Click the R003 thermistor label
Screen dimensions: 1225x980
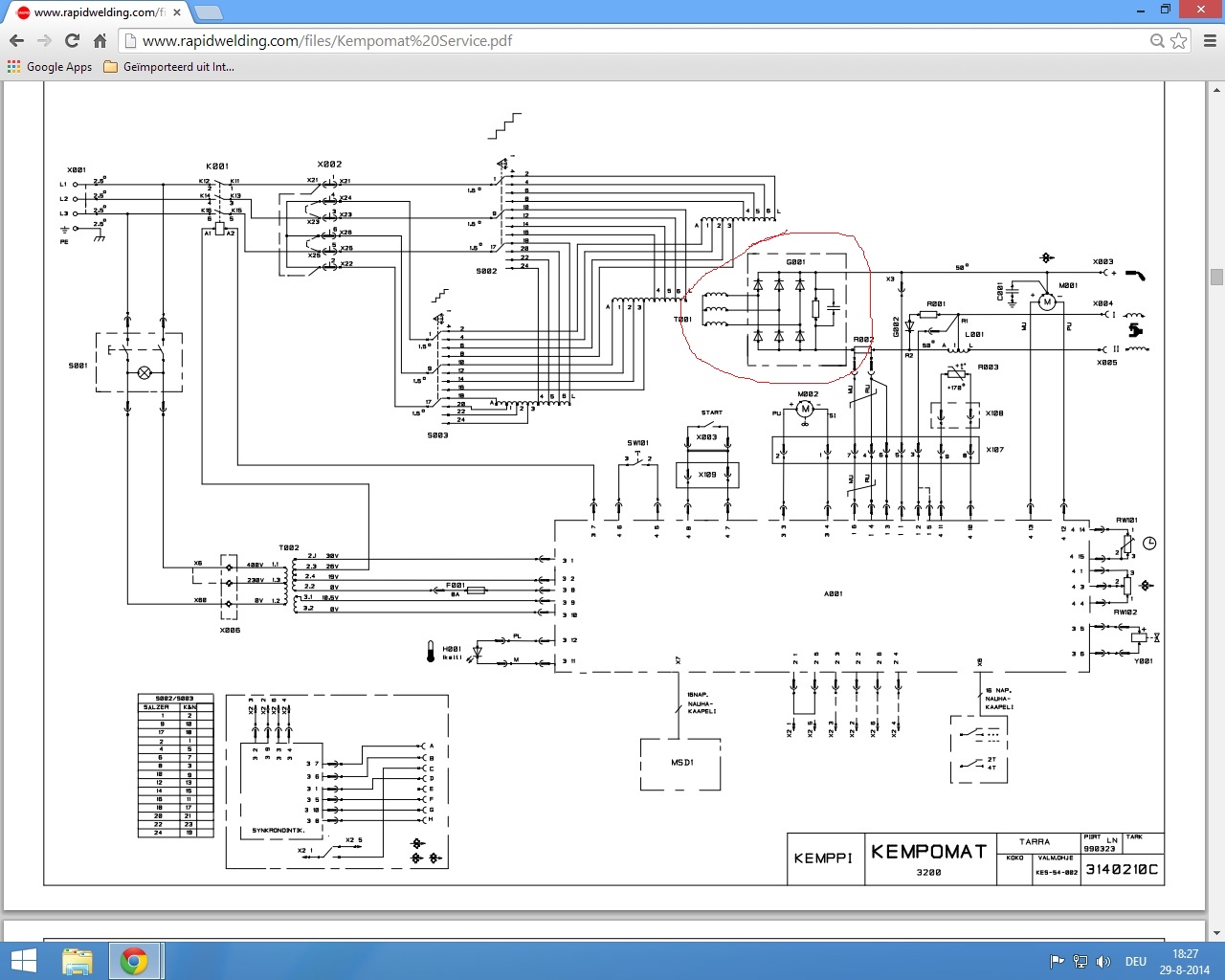989,367
